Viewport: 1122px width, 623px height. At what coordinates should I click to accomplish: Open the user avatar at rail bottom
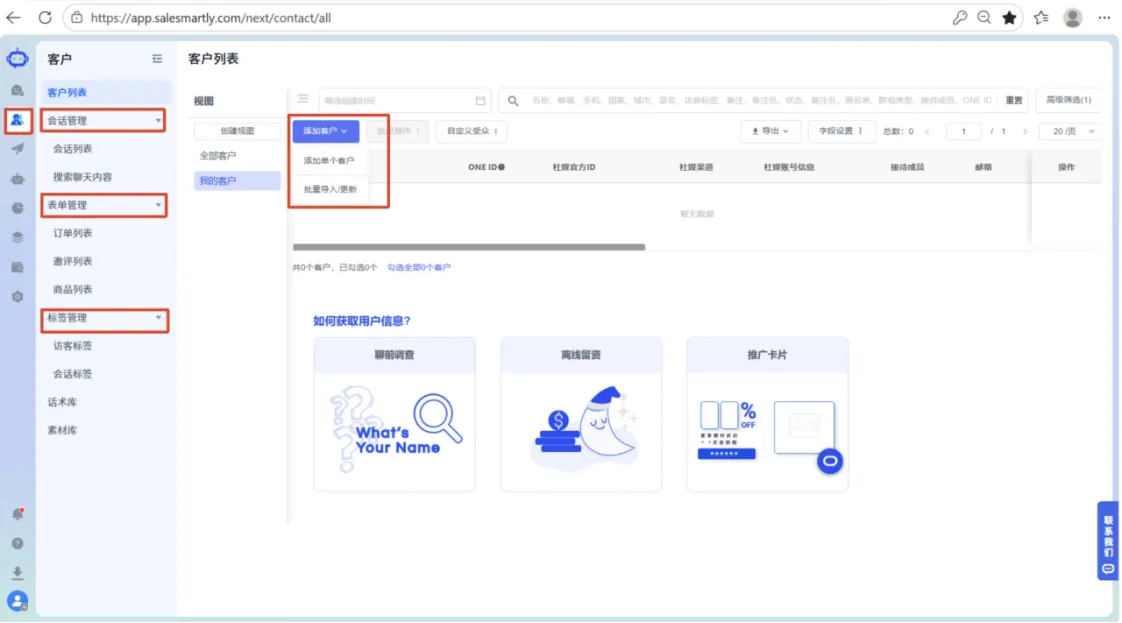pyautogui.click(x=17, y=601)
